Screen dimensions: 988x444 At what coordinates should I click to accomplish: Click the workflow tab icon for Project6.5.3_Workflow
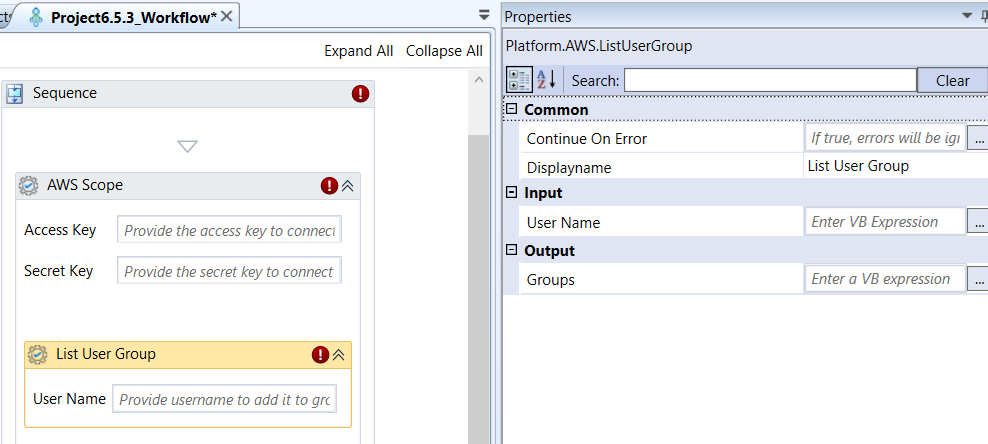point(37,17)
